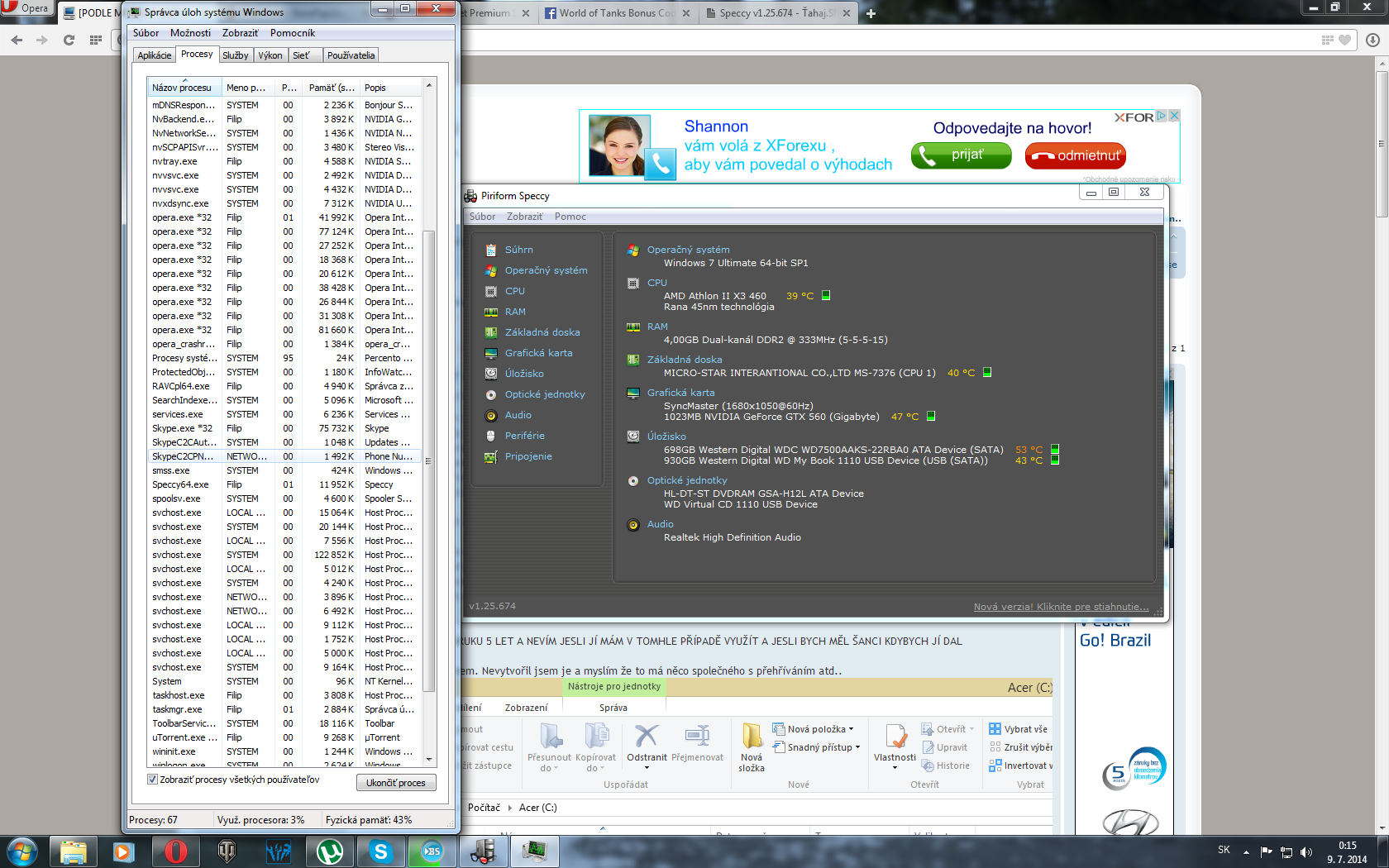1389x868 pixels.
Task: Select the RAM icon in Speccy sidebar
Action: (x=491, y=312)
